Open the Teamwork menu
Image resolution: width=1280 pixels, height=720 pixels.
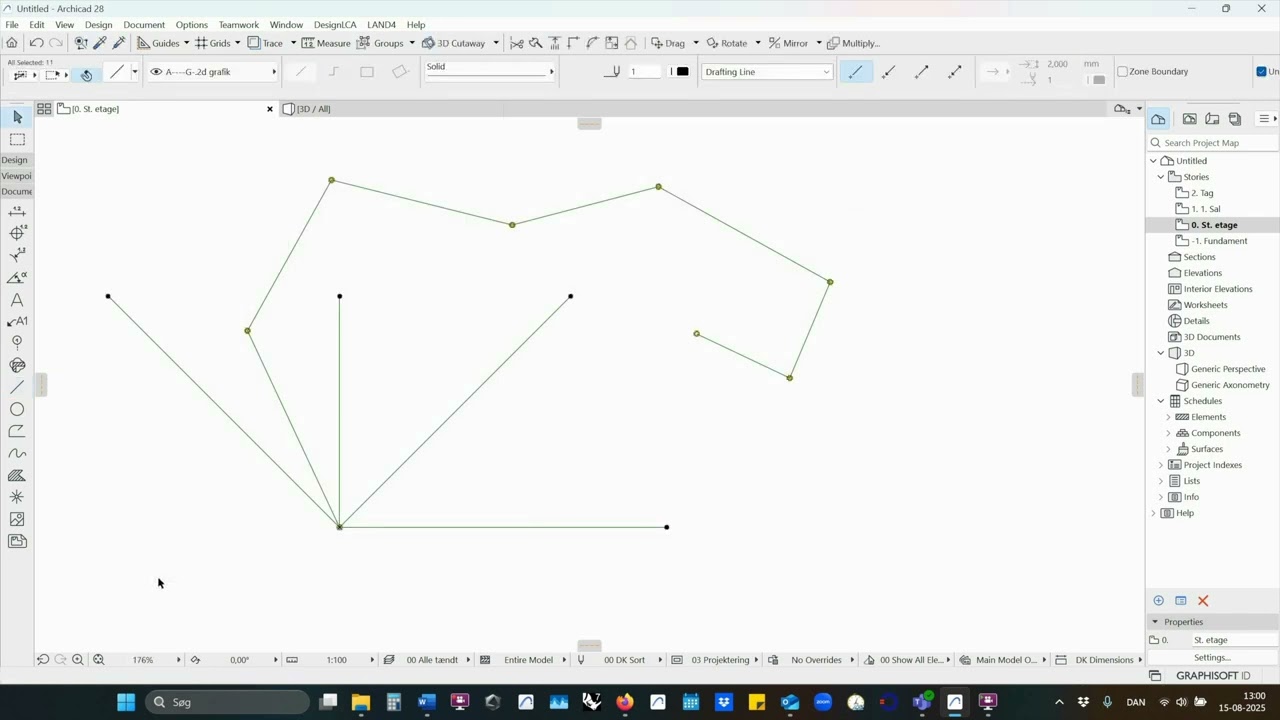(x=238, y=25)
